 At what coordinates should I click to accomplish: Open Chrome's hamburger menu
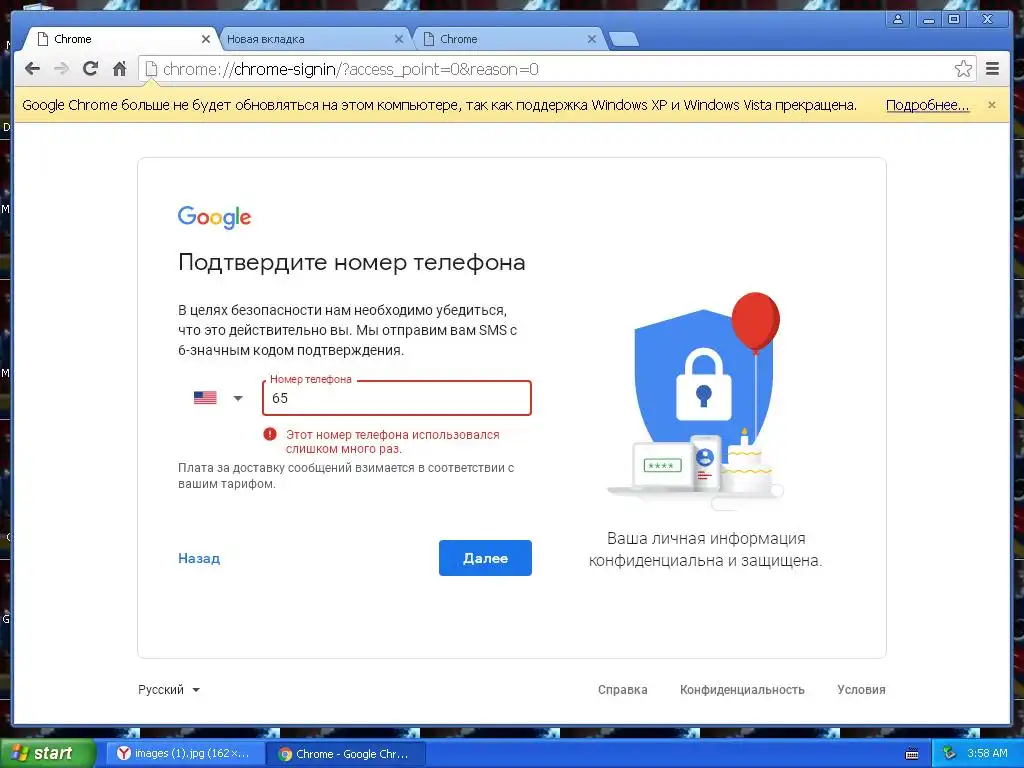(993, 69)
